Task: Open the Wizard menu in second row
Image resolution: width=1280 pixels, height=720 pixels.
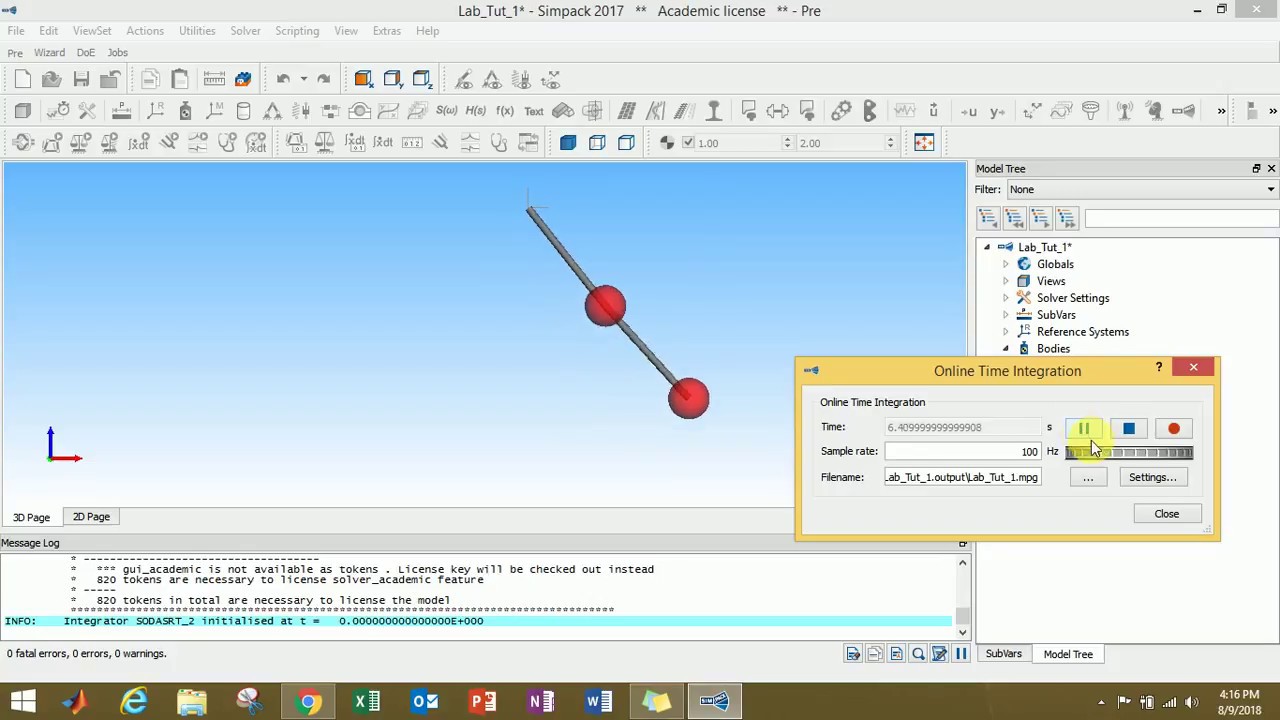Action: [x=49, y=53]
